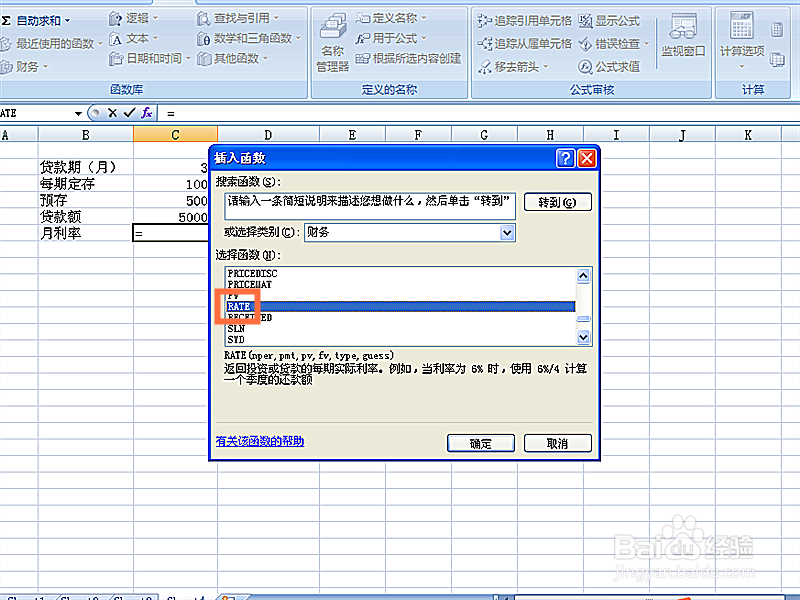Open the Financial (财务) functions menu
The height and width of the screenshot is (600, 800).
pos(24,66)
